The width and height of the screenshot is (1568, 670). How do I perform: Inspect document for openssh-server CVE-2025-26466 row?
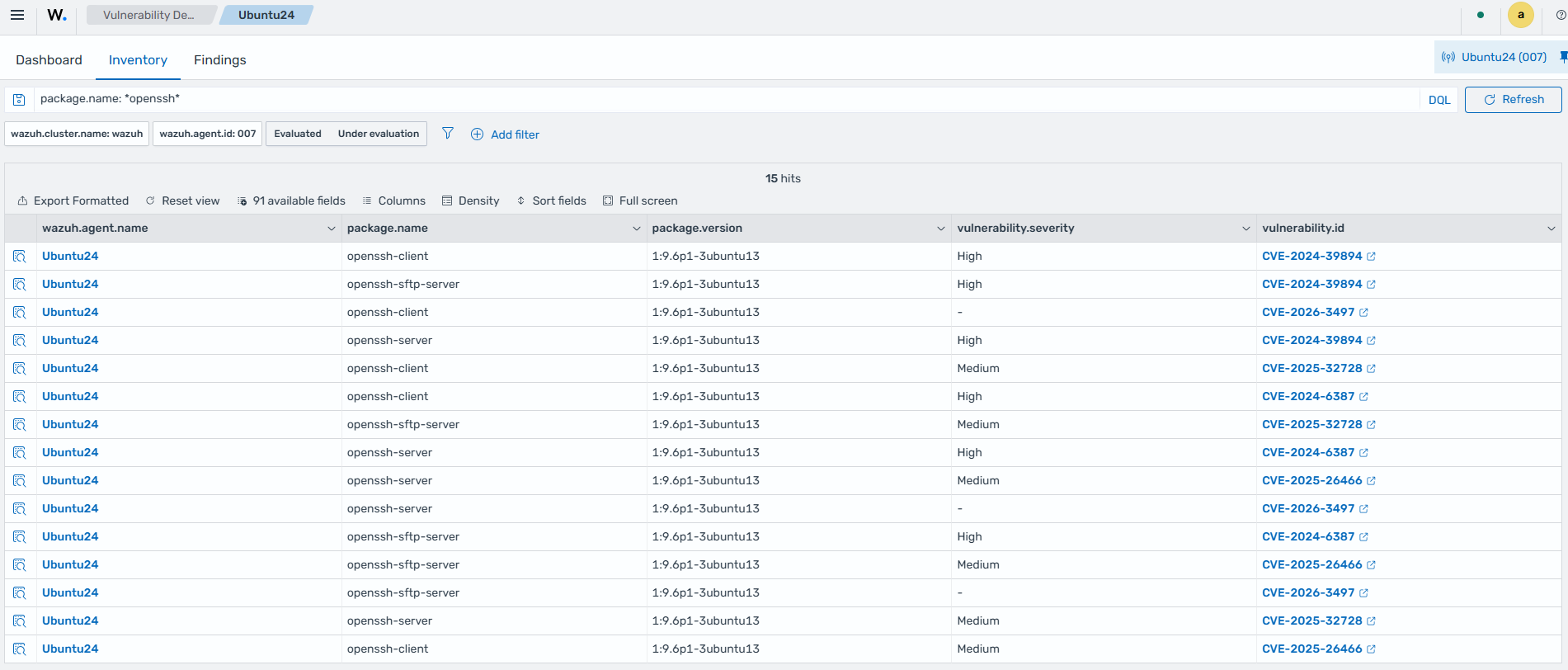pos(20,481)
